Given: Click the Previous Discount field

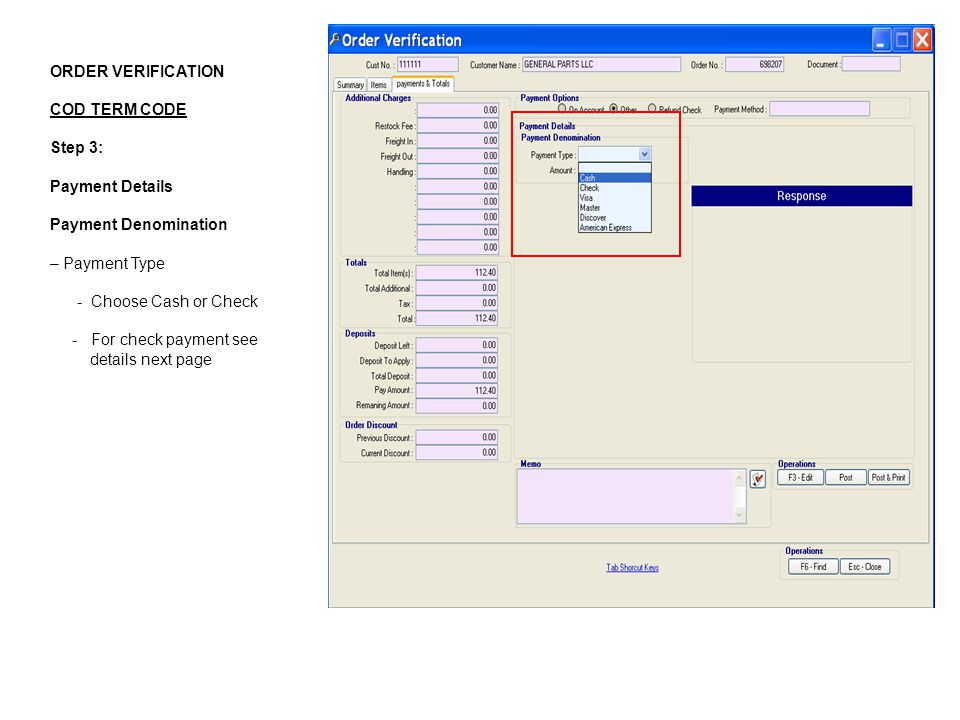Looking at the screenshot, I should pyautogui.click(x=457, y=437).
